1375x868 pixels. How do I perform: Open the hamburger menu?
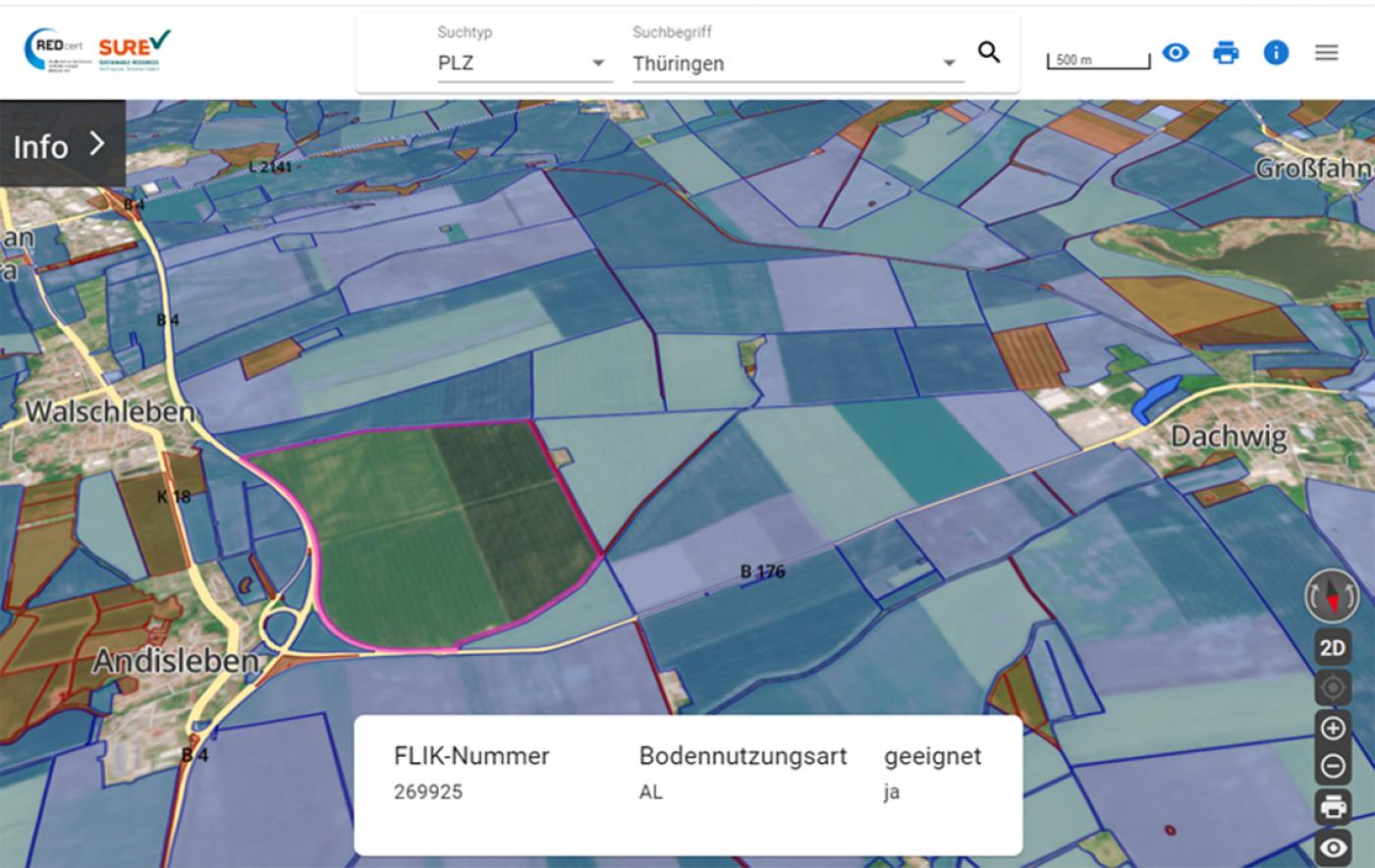point(1326,53)
